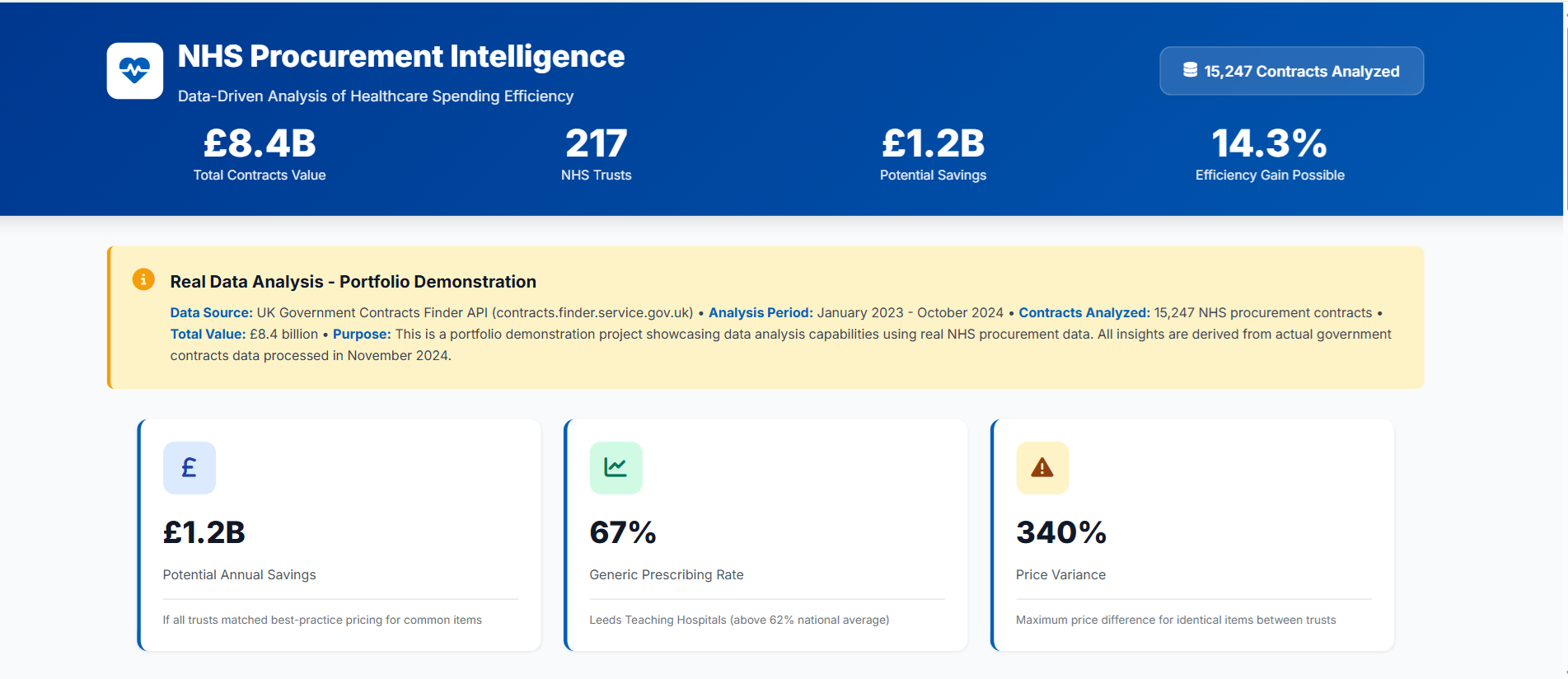
Task: Click the warning triangle icon
Action: coord(1042,468)
